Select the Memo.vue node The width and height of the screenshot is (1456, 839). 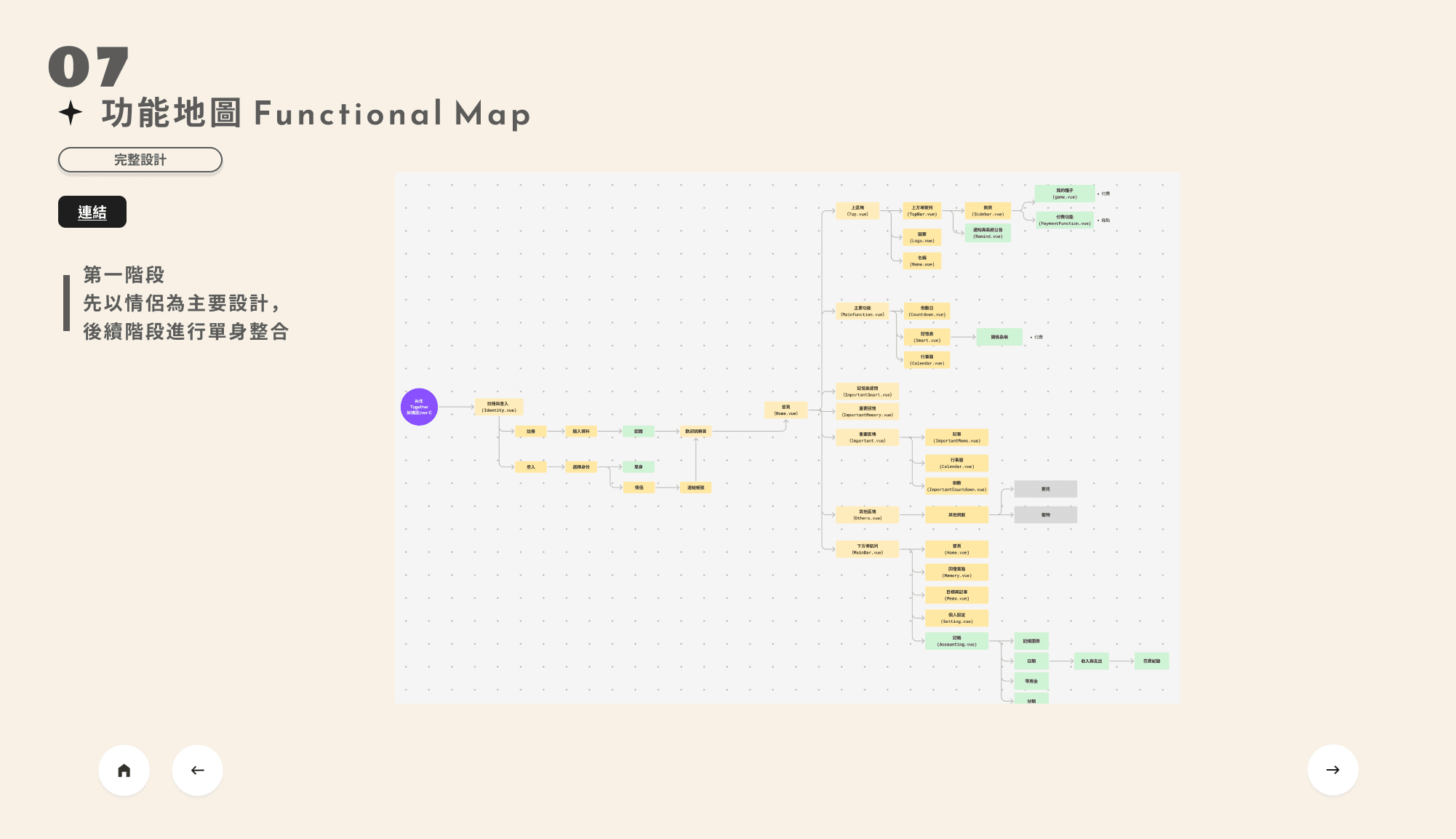pos(956,595)
